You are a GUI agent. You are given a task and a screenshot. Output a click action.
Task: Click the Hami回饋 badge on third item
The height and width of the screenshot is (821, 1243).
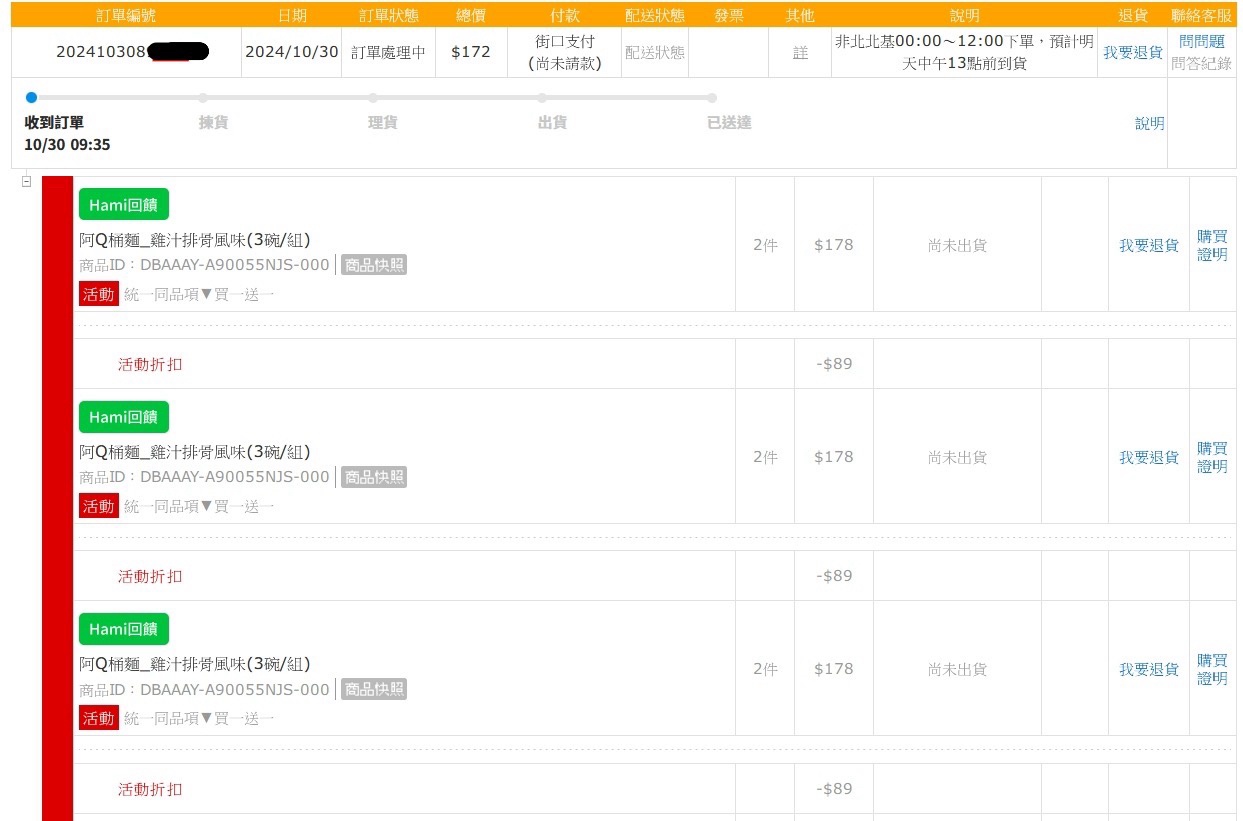click(123, 629)
